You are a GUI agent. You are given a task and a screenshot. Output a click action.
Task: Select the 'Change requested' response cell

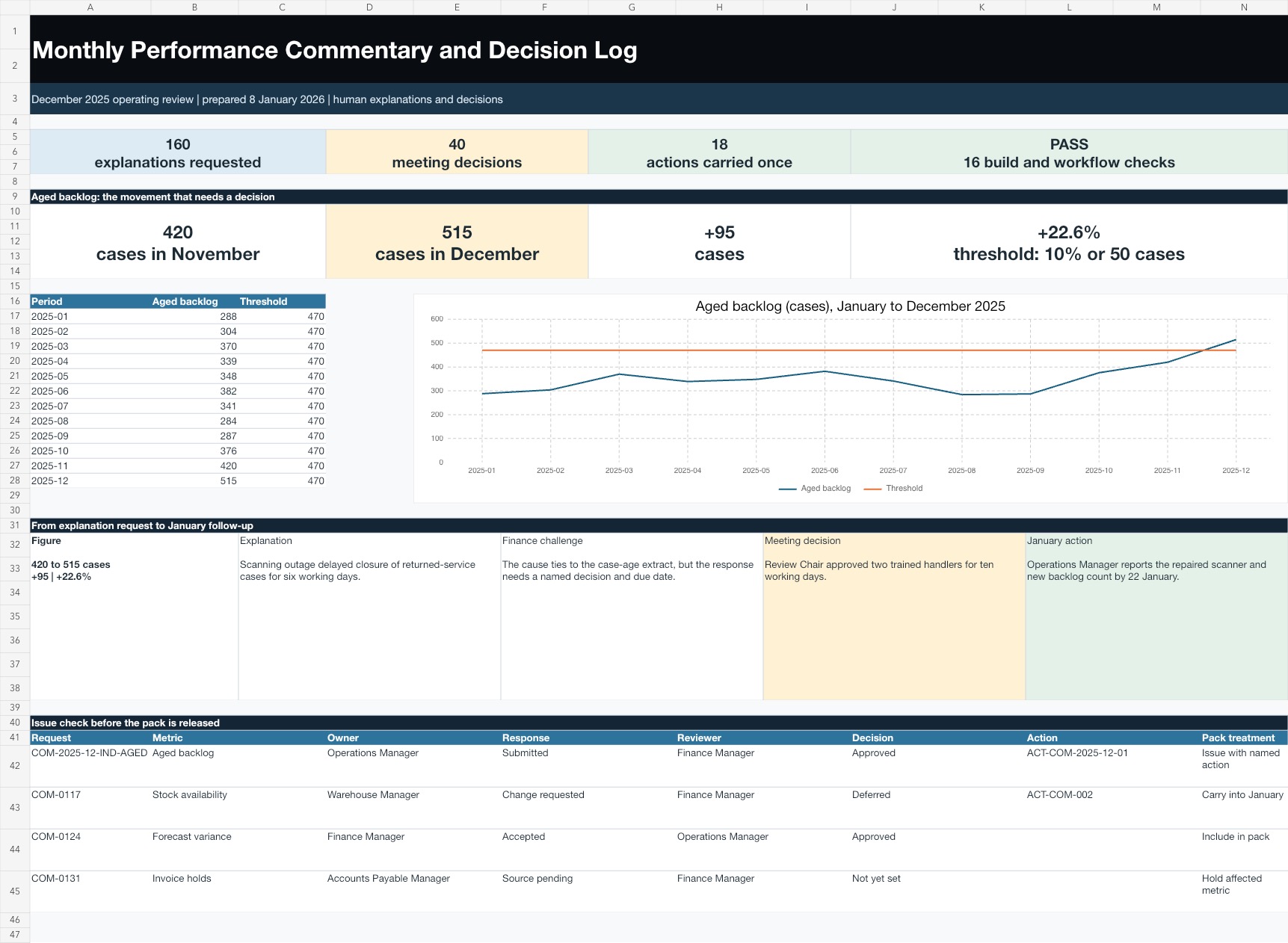pyautogui.click(x=588, y=808)
